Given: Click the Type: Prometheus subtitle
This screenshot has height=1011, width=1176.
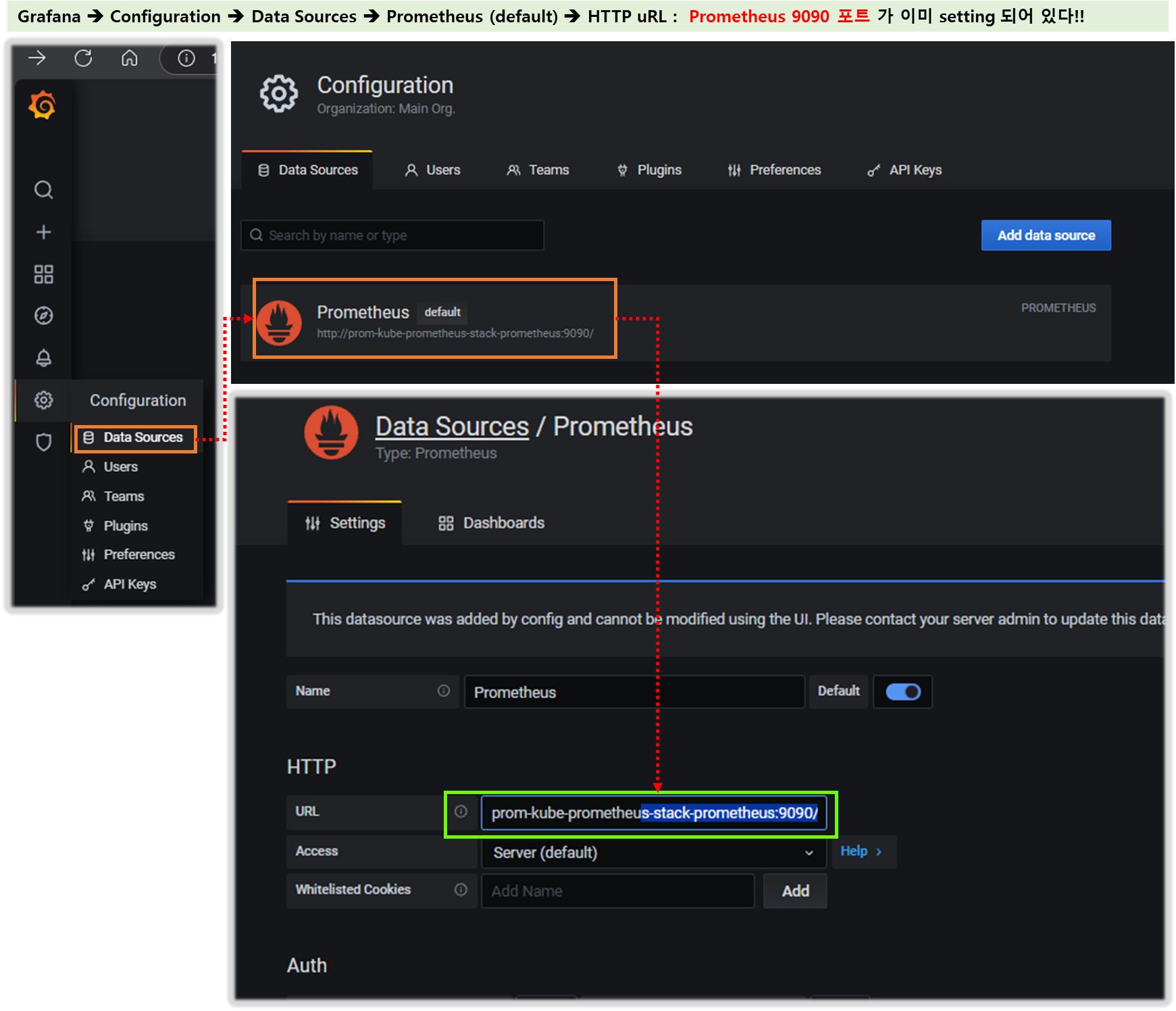Looking at the screenshot, I should pyautogui.click(x=436, y=453).
